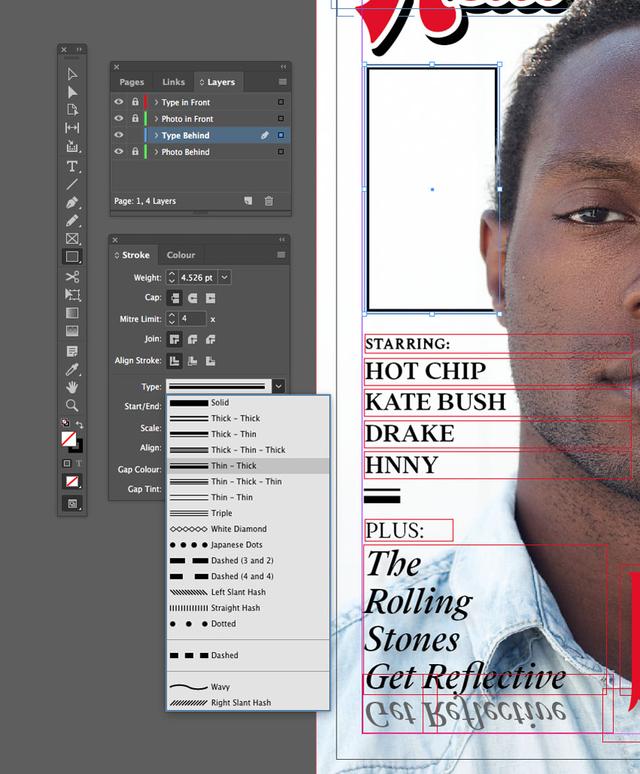640x774 pixels.
Task: Align stroke to inside
Action: click(192, 361)
